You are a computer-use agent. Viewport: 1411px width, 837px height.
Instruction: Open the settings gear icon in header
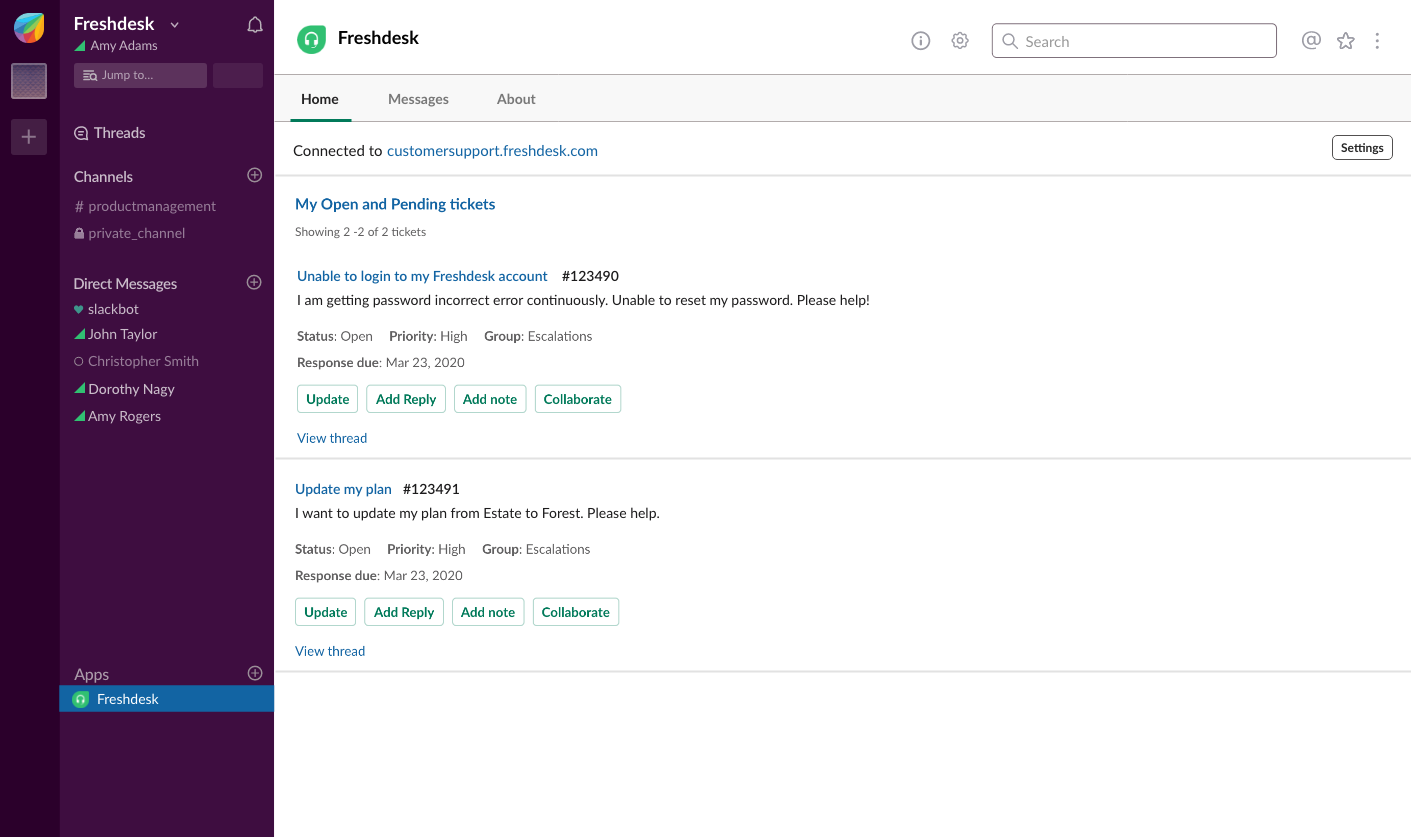(x=960, y=41)
